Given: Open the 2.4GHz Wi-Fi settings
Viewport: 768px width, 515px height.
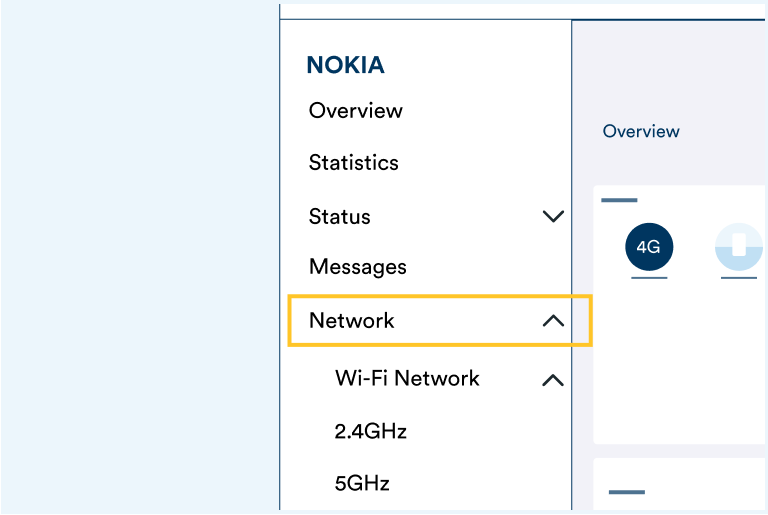Looking at the screenshot, I should [x=370, y=432].
